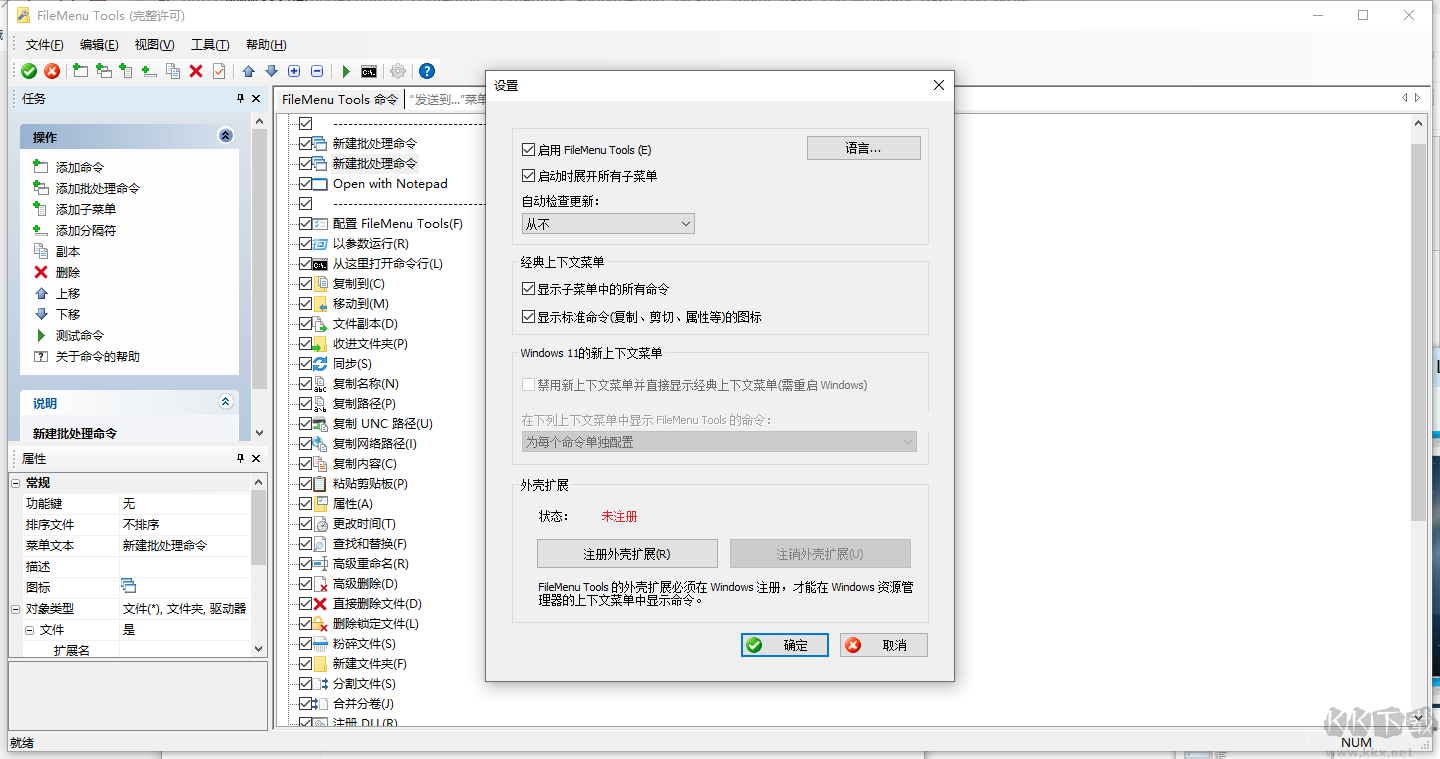1440x759 pixels.
Task: Click the blue help question mark icon
Action: pos(426,71)
